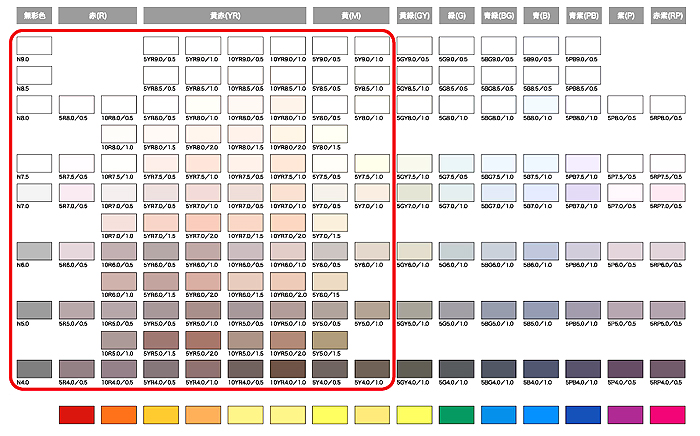Pick the vivid green swatch in bottom row
Image resolution: width=700 pixels, height=436 pixels.
point(455,414)
